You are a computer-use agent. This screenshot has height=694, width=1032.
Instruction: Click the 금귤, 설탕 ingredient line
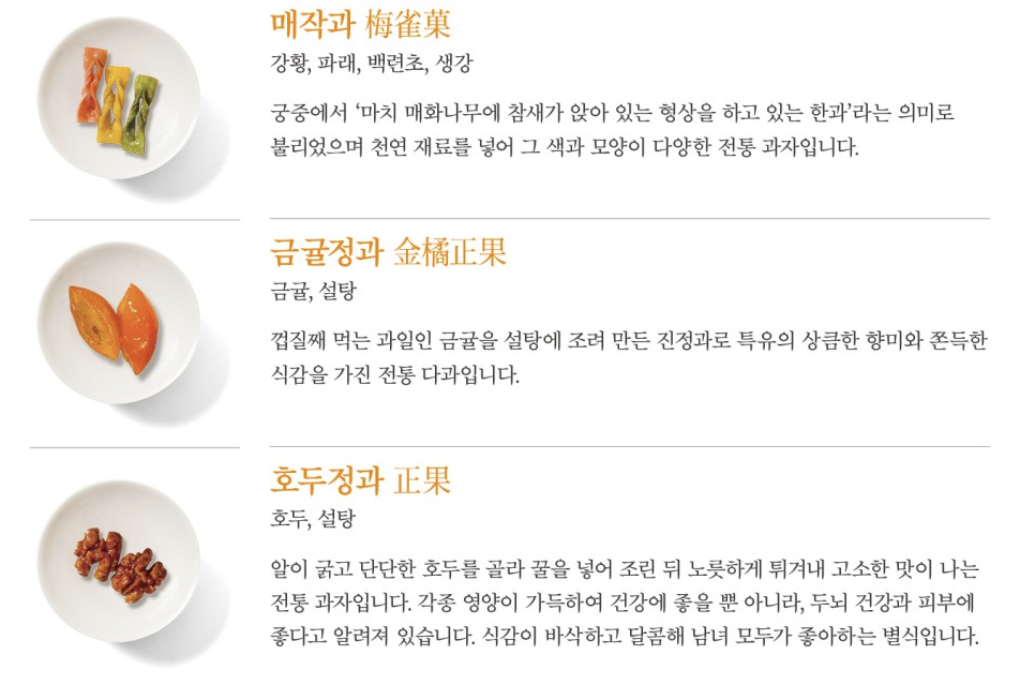tap(313, 291)
